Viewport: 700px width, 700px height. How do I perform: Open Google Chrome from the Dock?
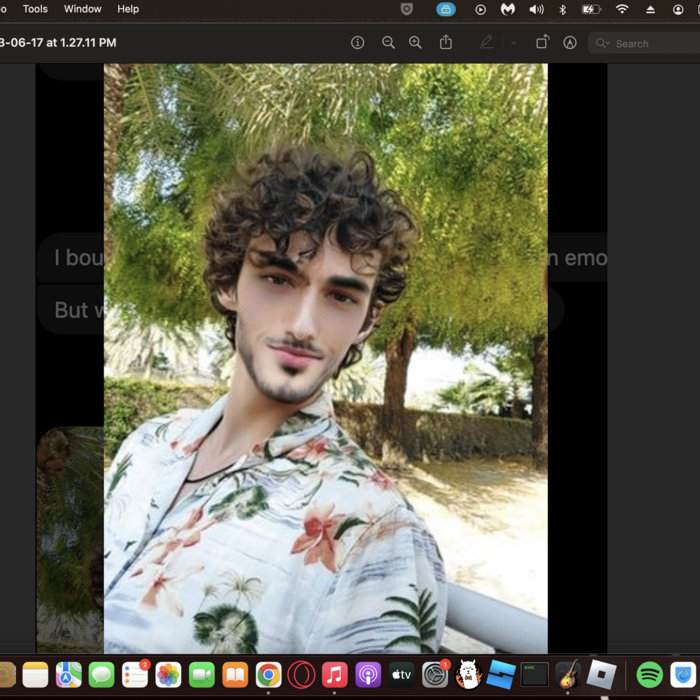(268, 675)
